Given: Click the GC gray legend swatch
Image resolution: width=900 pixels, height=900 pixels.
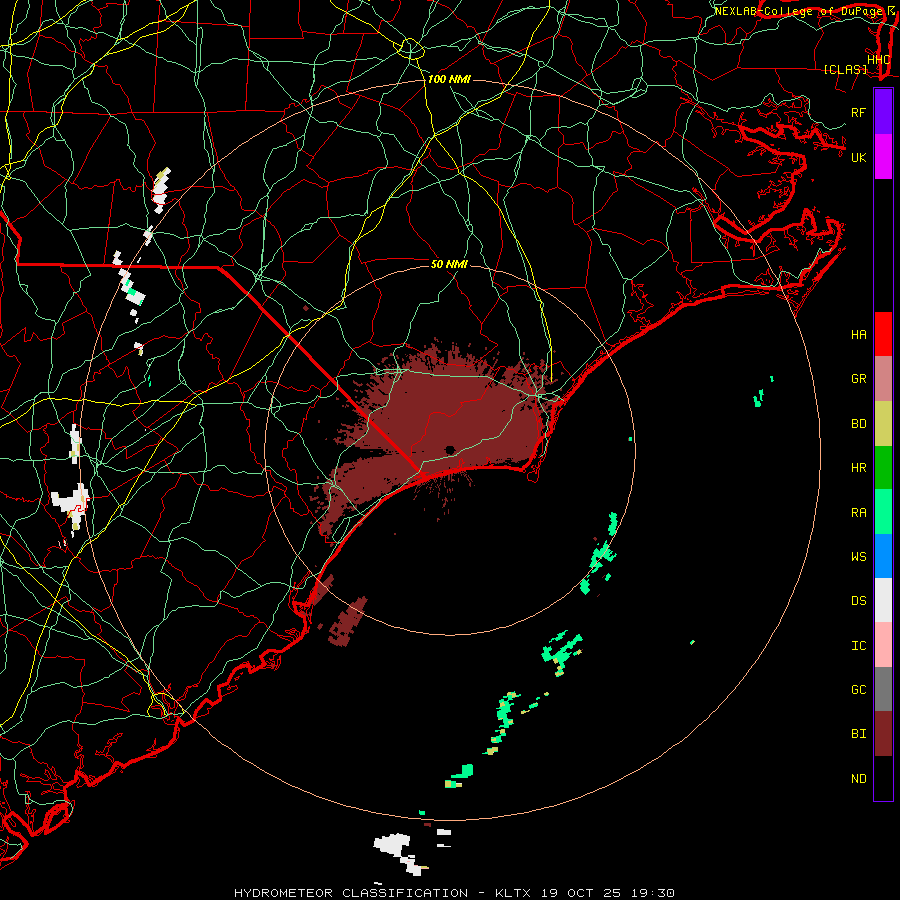Looking at the screenshot, I should click(x=883, y=689).
